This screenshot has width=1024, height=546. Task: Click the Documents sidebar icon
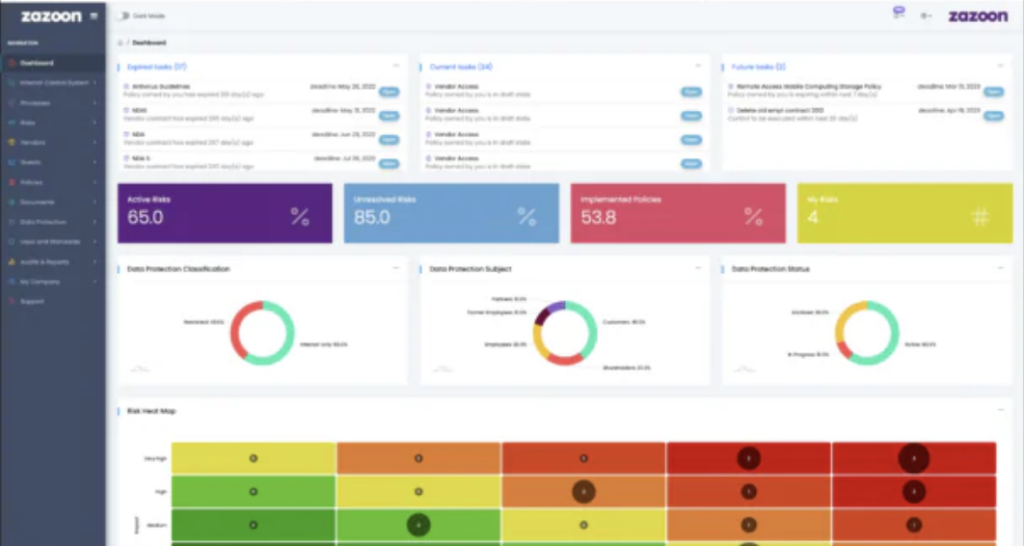click(x=12, y=202)
